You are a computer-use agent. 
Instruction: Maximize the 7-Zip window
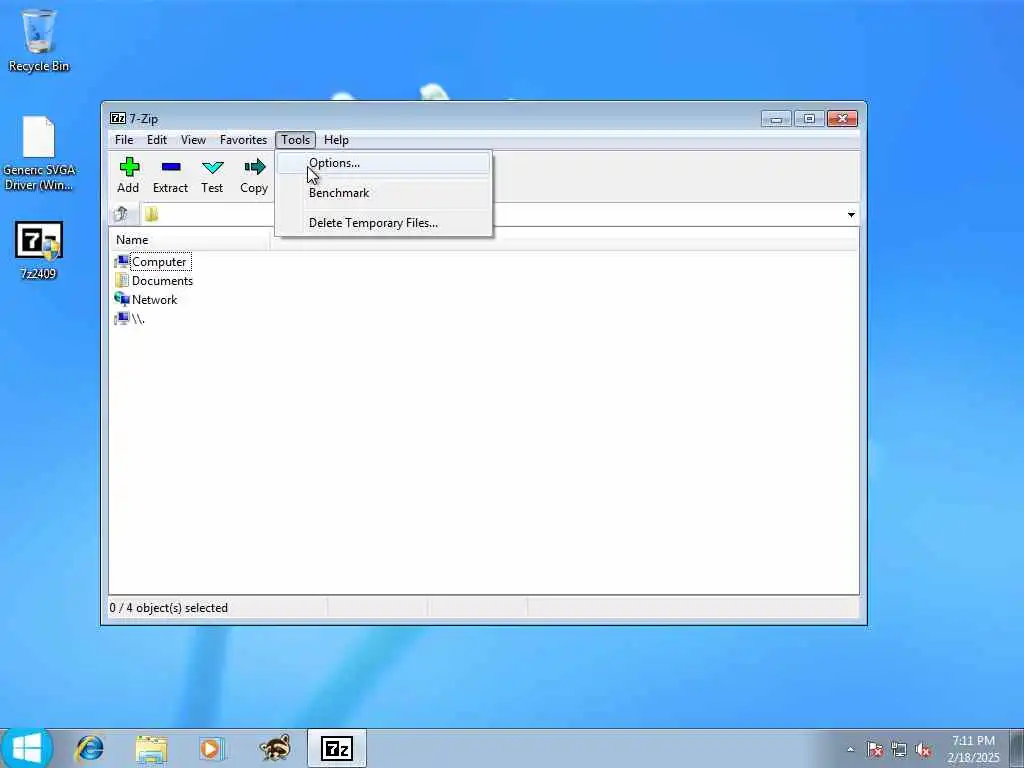point(809,119)
